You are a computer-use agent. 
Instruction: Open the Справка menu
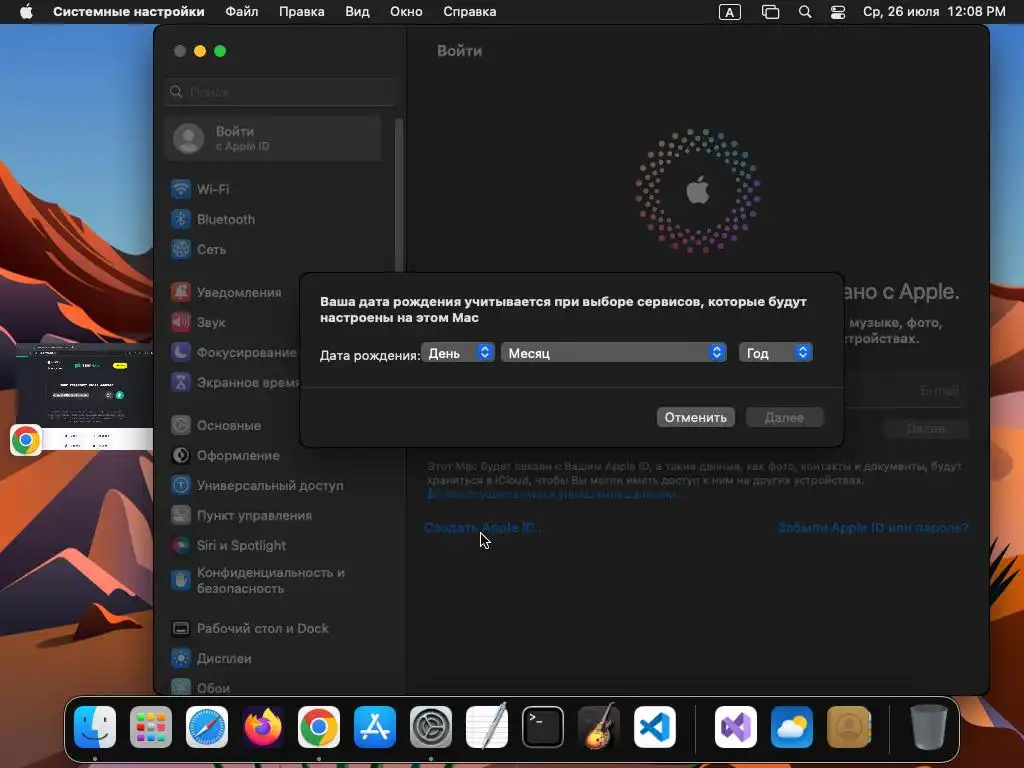point(470,12)
